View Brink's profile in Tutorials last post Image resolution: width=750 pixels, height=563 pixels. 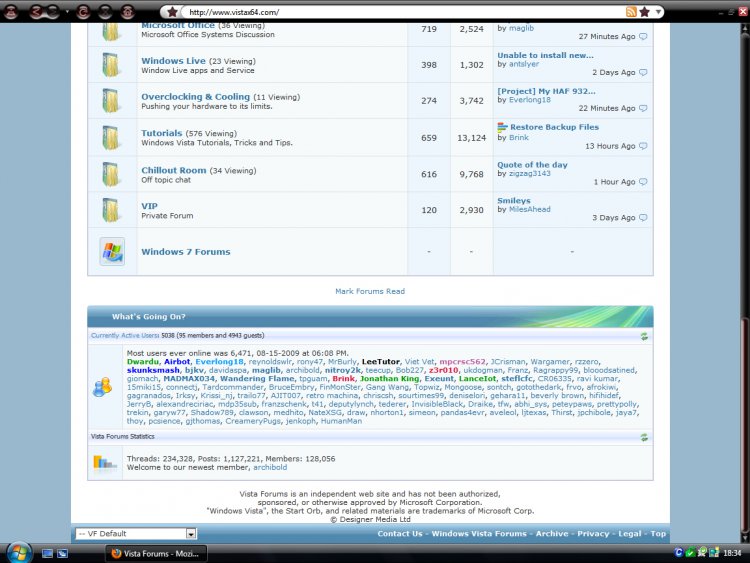pyautogui.click(x=519, y=137)
